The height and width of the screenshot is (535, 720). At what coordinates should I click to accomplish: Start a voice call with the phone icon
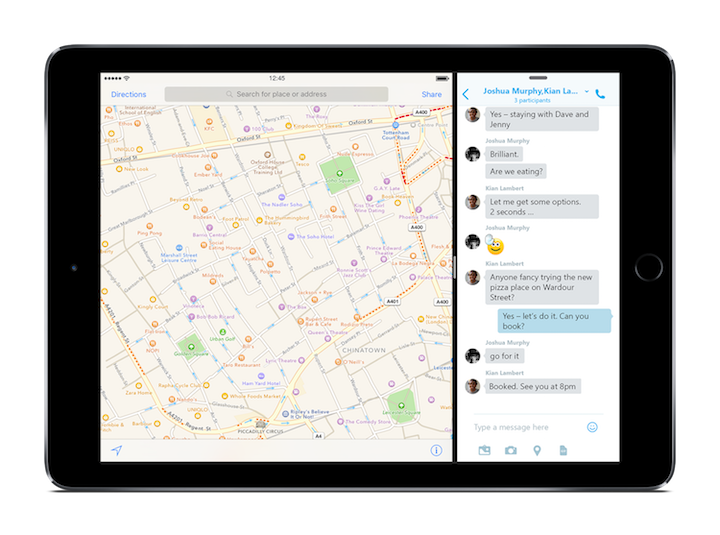click(600, 94)
